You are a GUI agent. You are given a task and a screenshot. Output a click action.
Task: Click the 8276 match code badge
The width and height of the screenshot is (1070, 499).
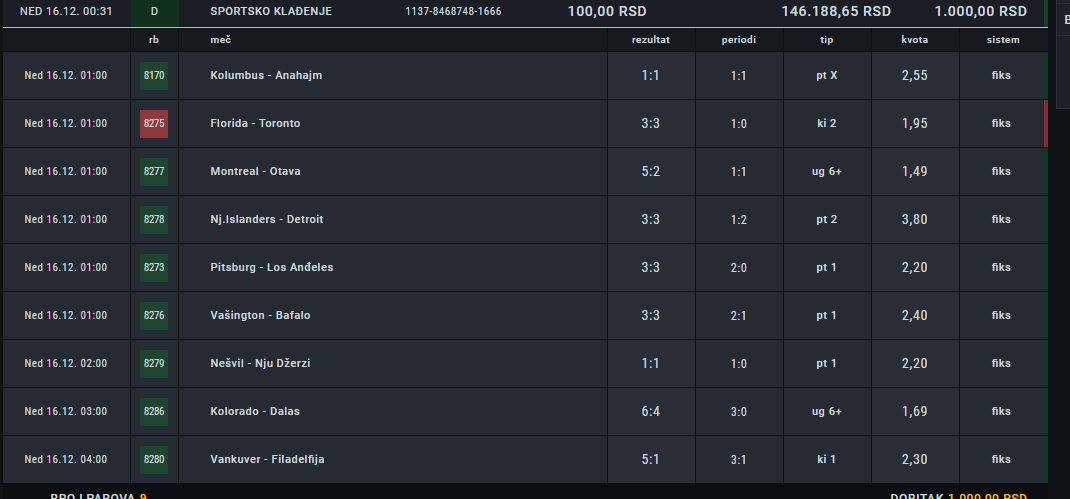point(154,315)
